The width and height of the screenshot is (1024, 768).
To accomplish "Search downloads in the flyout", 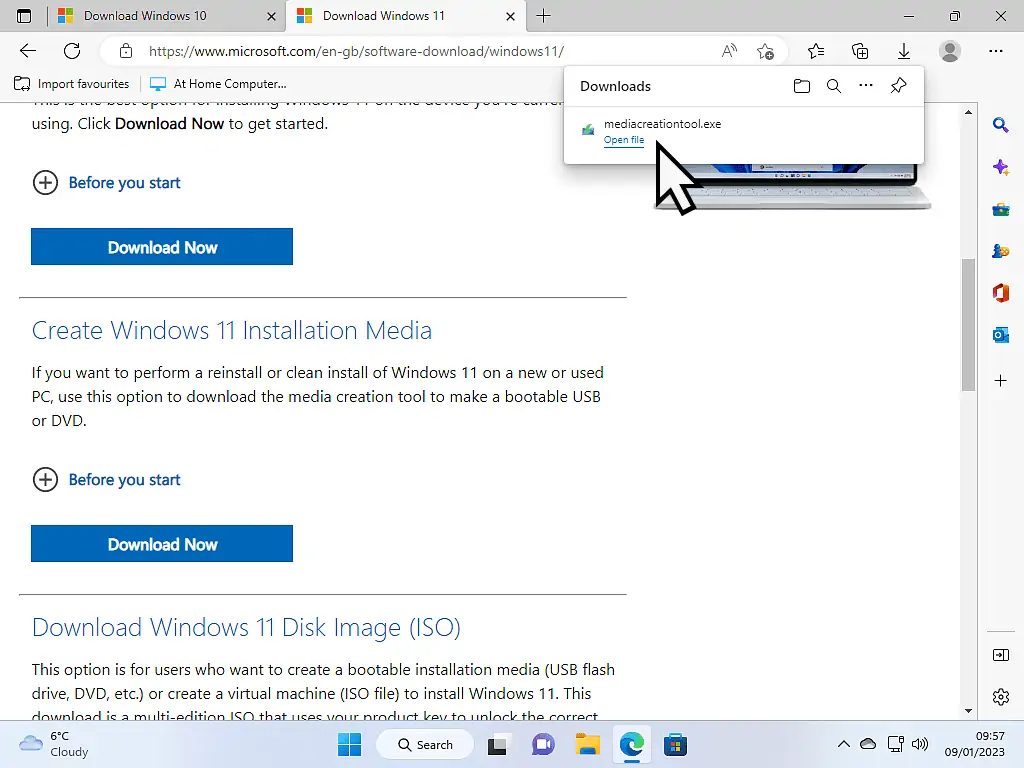I will coord(834,86).
